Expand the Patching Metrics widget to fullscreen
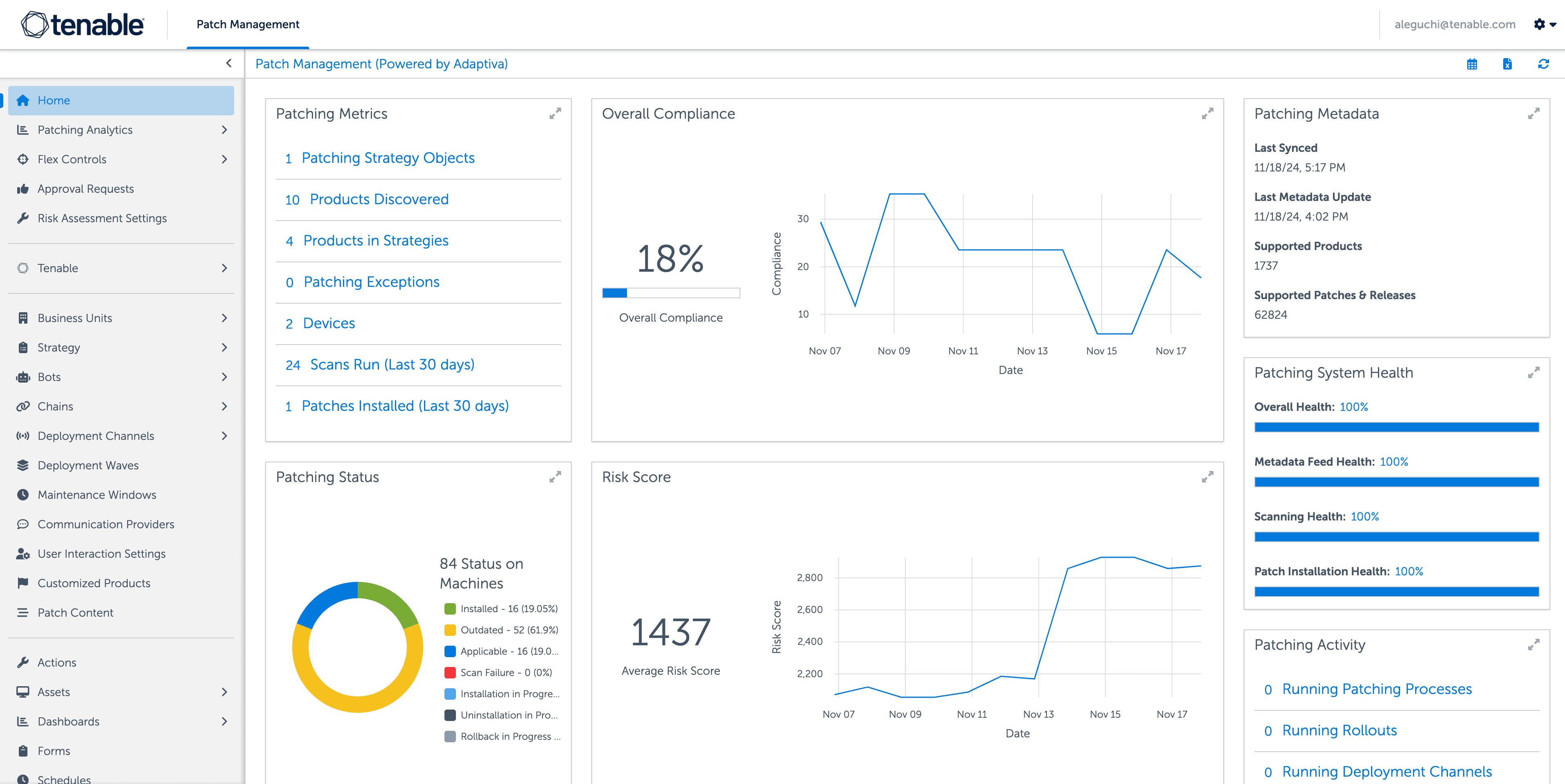The width and height of the screenshot is (1565, 784). point(555,114)
